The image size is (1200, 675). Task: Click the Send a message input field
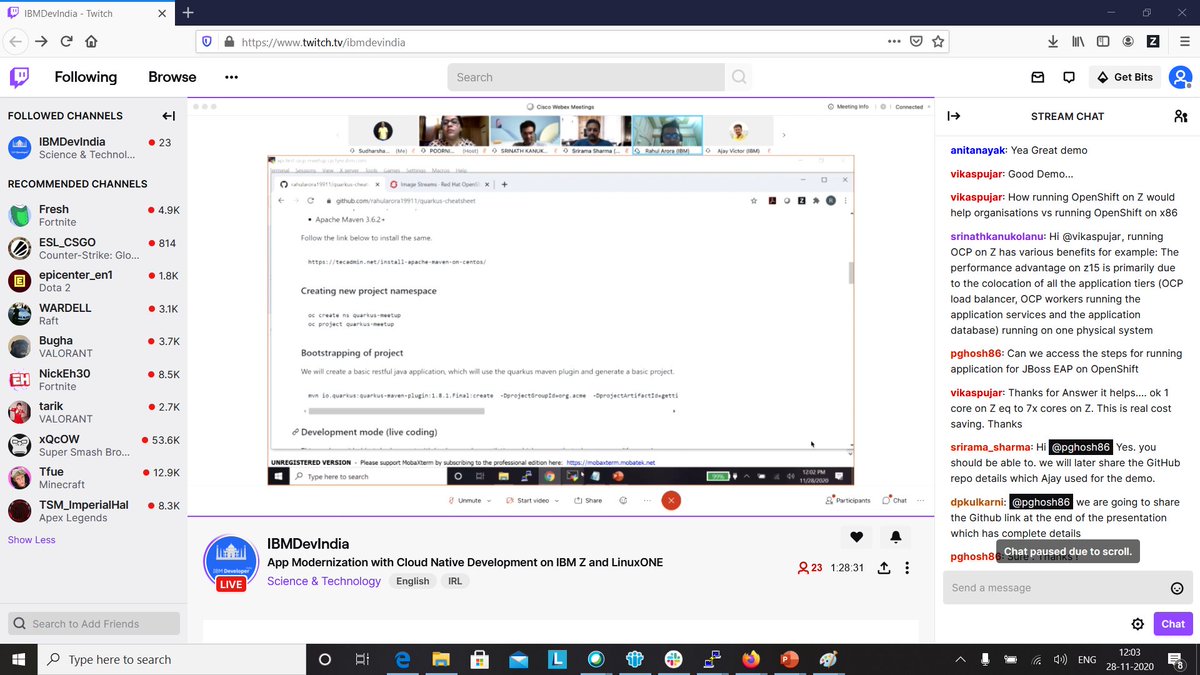pos(1058,588)
